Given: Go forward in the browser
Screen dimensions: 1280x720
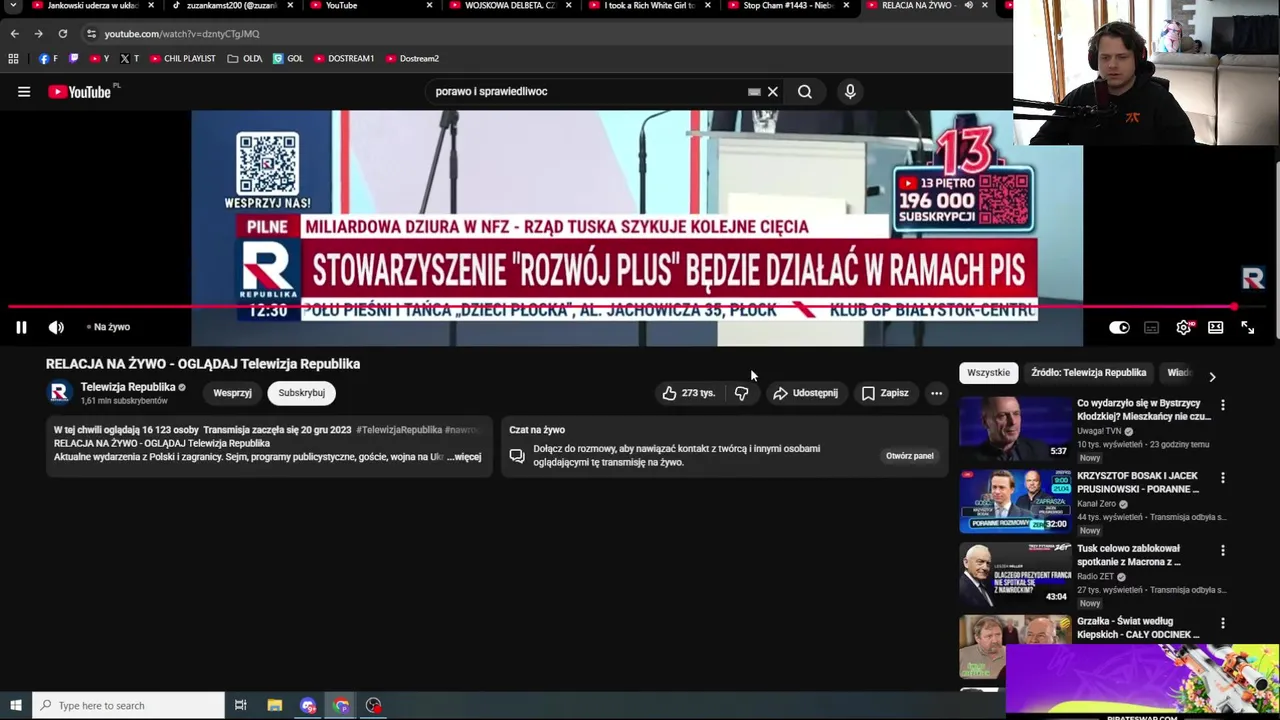Looking at the screenshot, I should (38, 34).
